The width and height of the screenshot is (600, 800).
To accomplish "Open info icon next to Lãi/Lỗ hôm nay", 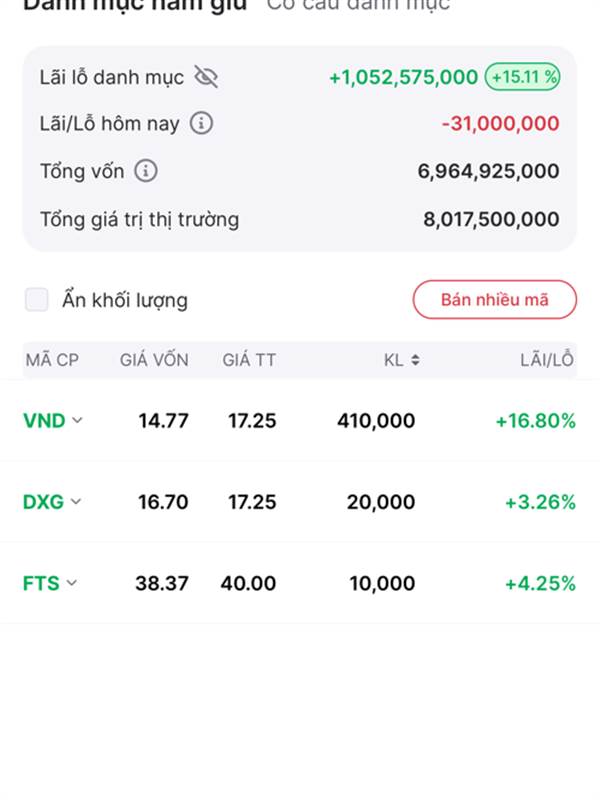I will 201,123.
